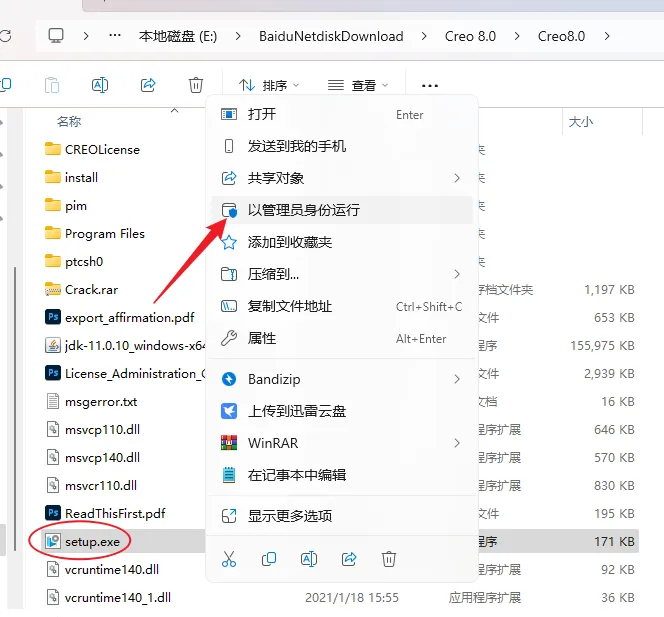Screen dimensions: 664x617
Task: Select msvcp110.dll file
Action: click(x=102, y=429)
